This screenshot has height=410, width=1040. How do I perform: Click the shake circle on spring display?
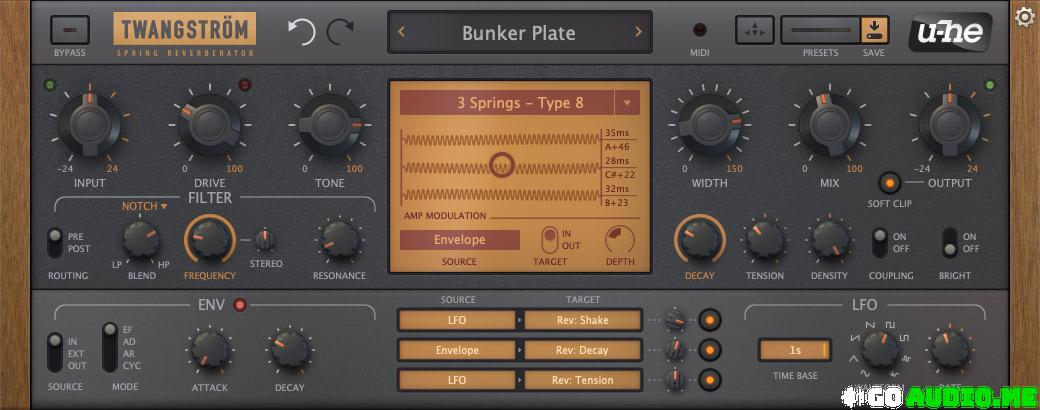[x=502, y=164]
